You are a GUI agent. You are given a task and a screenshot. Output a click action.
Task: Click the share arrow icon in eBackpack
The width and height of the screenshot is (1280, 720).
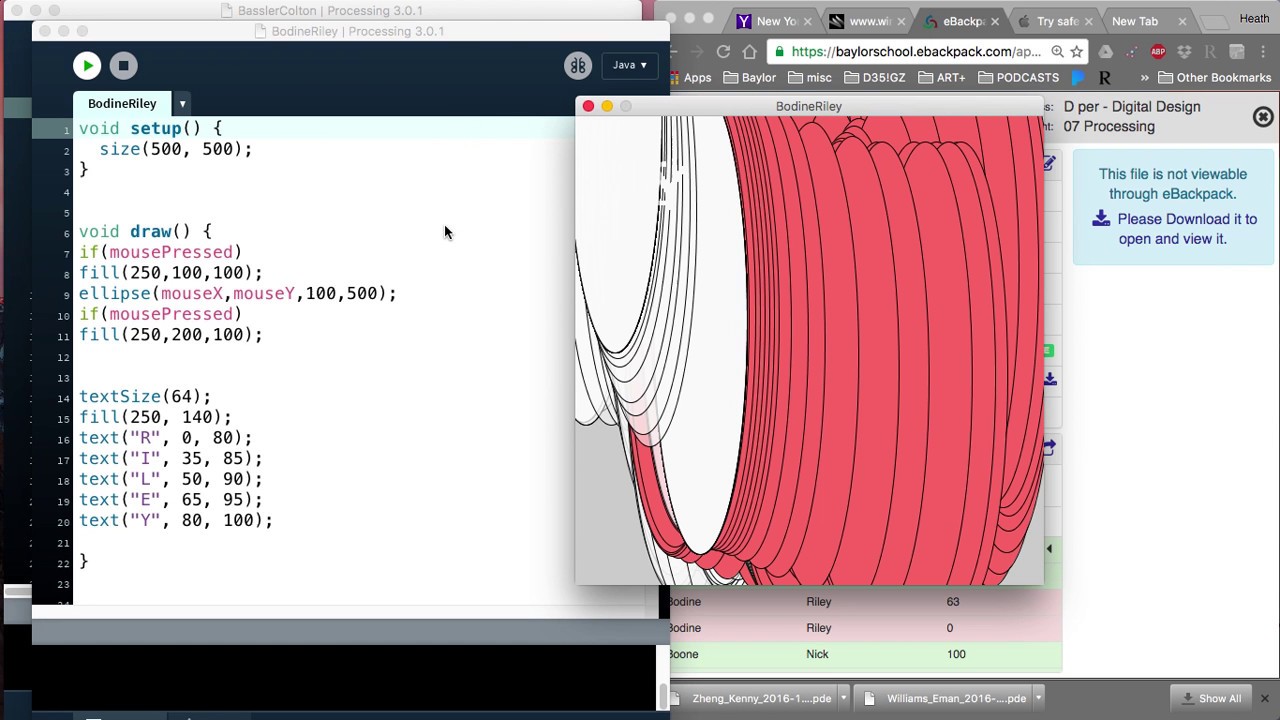(x=1049, y=448)
